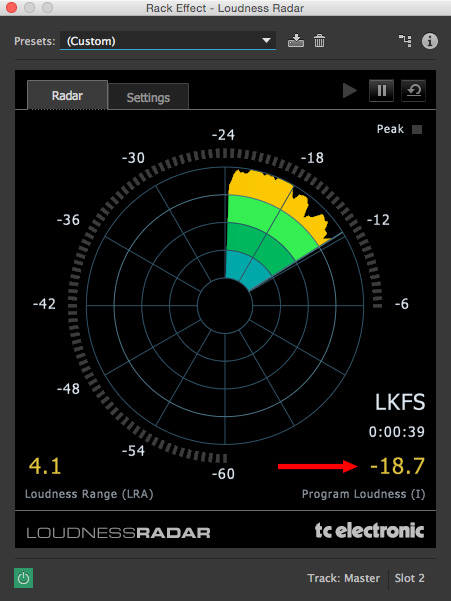451x601 pixels.
Task: Switch to the Settings tab
Action: (x=148, y=97)
